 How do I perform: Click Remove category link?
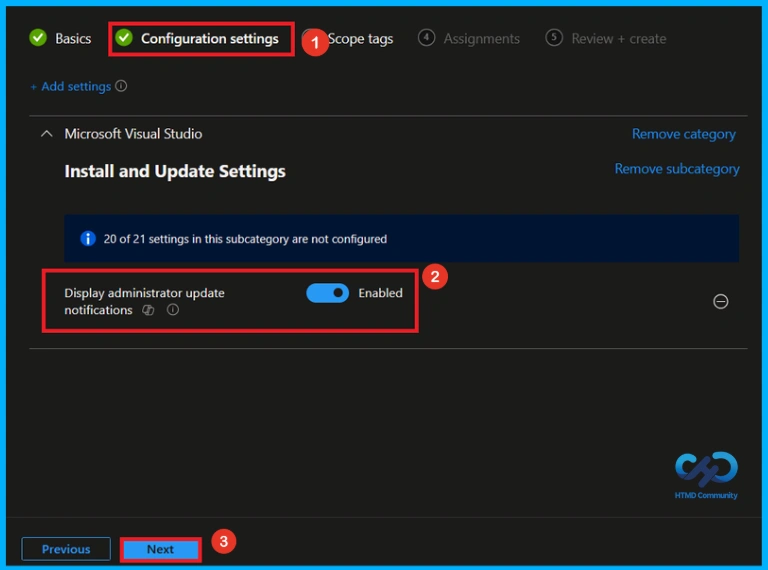tap(684, 134)
